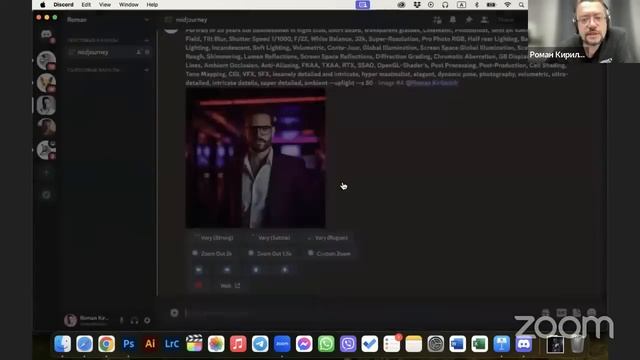Screen dimensions: 640x360
Task: Open the Apple menu
Action: (x=42, y=5)
